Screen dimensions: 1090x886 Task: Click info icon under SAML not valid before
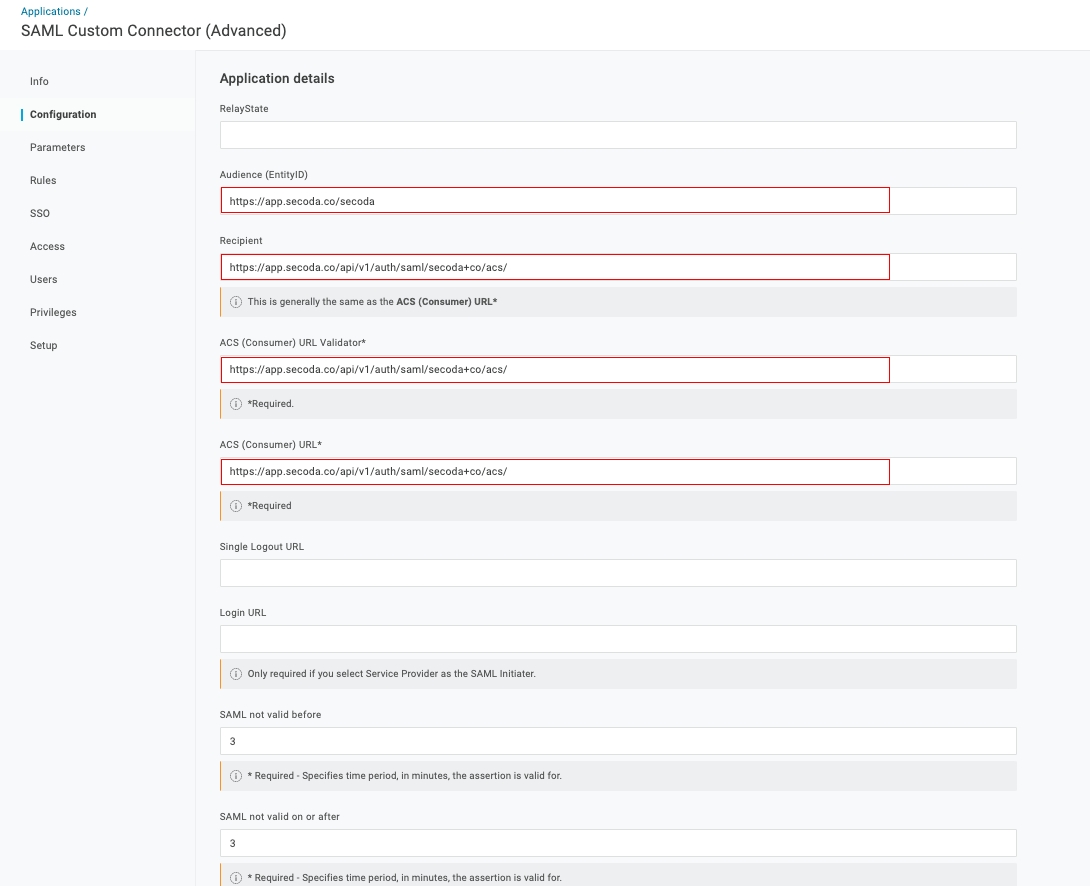(236, 776)
